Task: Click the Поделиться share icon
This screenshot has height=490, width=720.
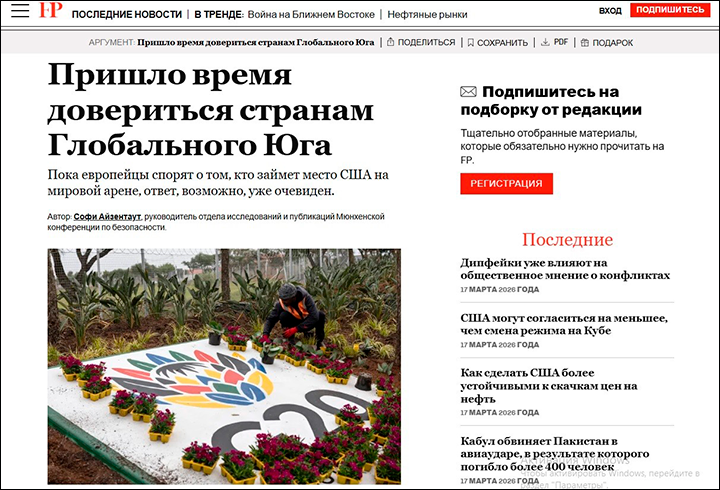Action: click(x=392, y=43)
